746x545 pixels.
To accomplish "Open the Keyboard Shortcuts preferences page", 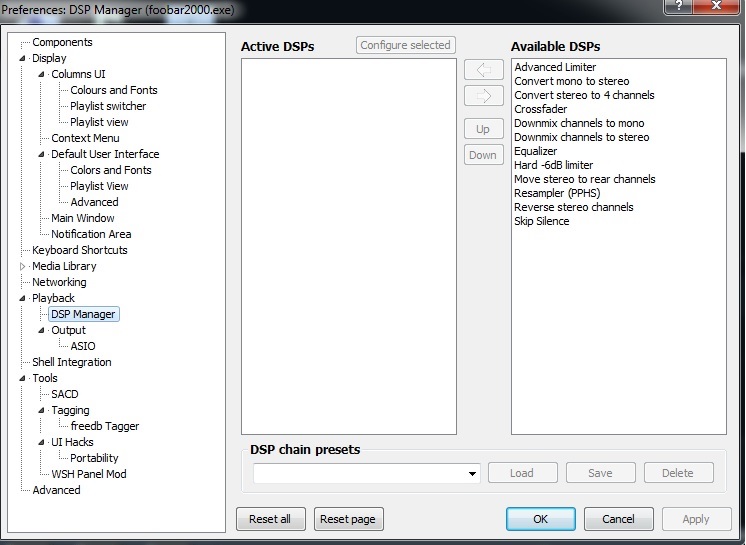I will (80, 250).
